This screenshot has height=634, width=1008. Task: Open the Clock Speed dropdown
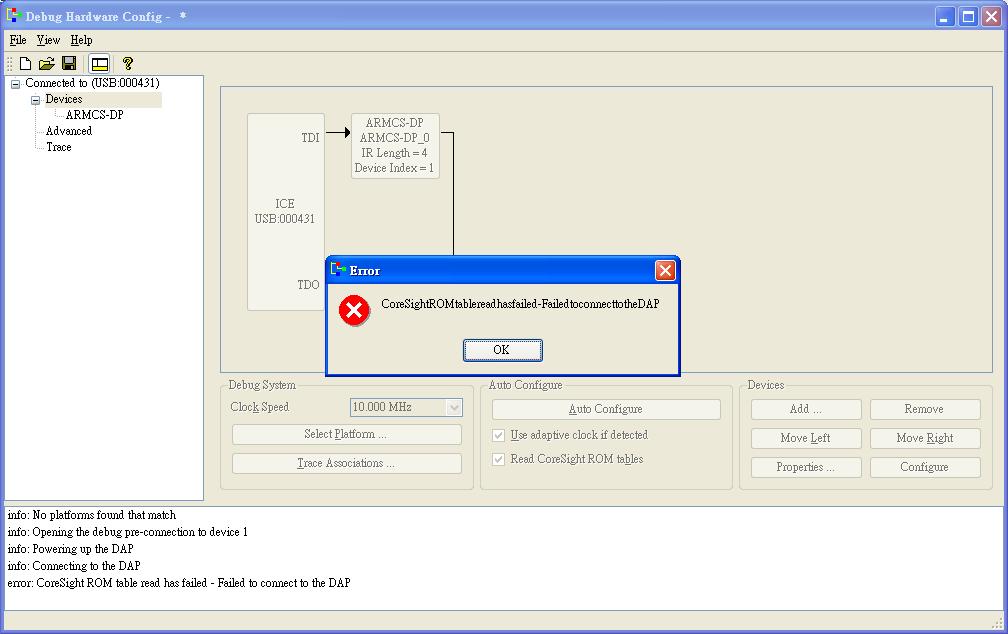point(454,407)
